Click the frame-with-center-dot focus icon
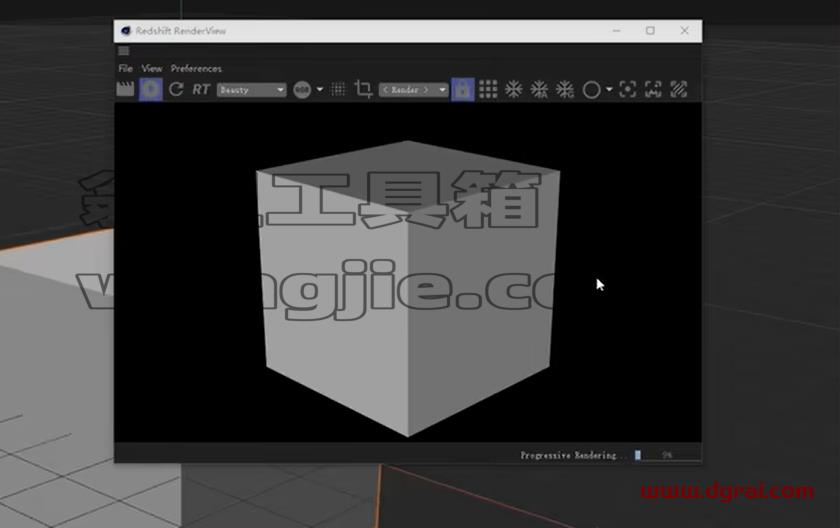 [628, 89]
